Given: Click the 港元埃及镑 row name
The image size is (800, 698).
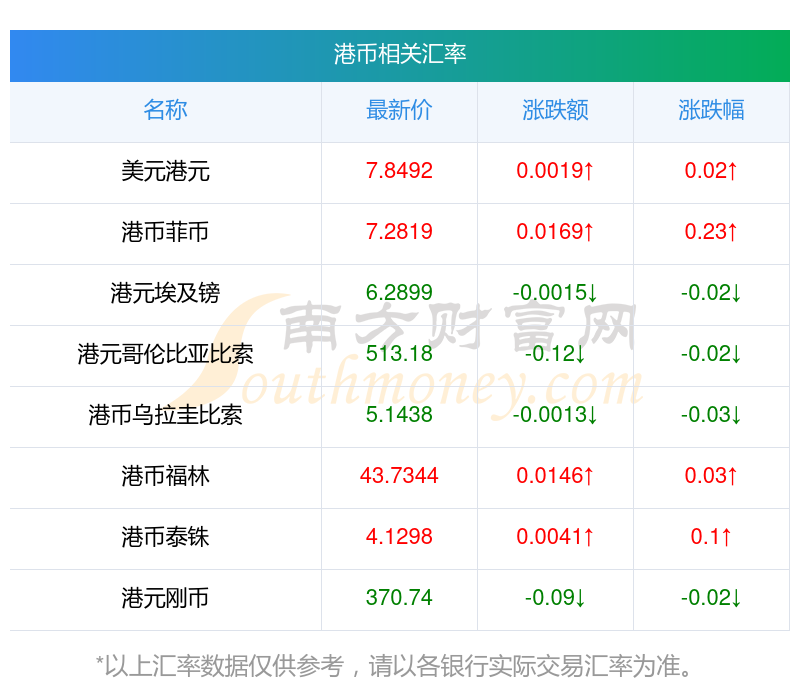Looking at the screenshot, I should point(165,293).
